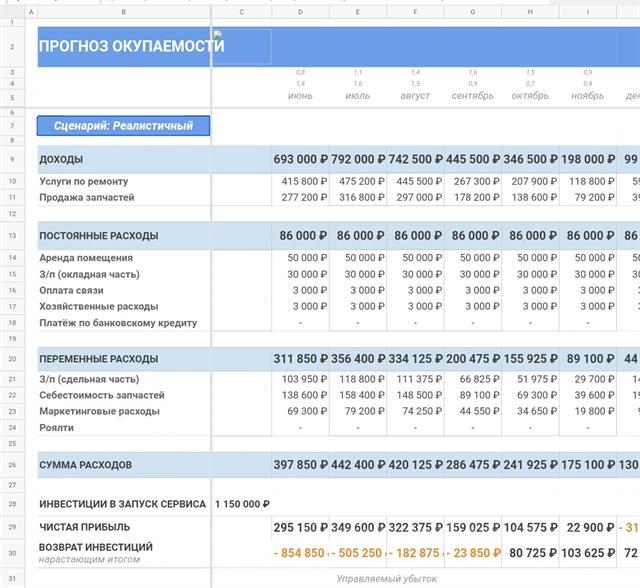Viewport: 640px width, 588px height.
Task: Select column H header
Action: [x=530, y=12]
